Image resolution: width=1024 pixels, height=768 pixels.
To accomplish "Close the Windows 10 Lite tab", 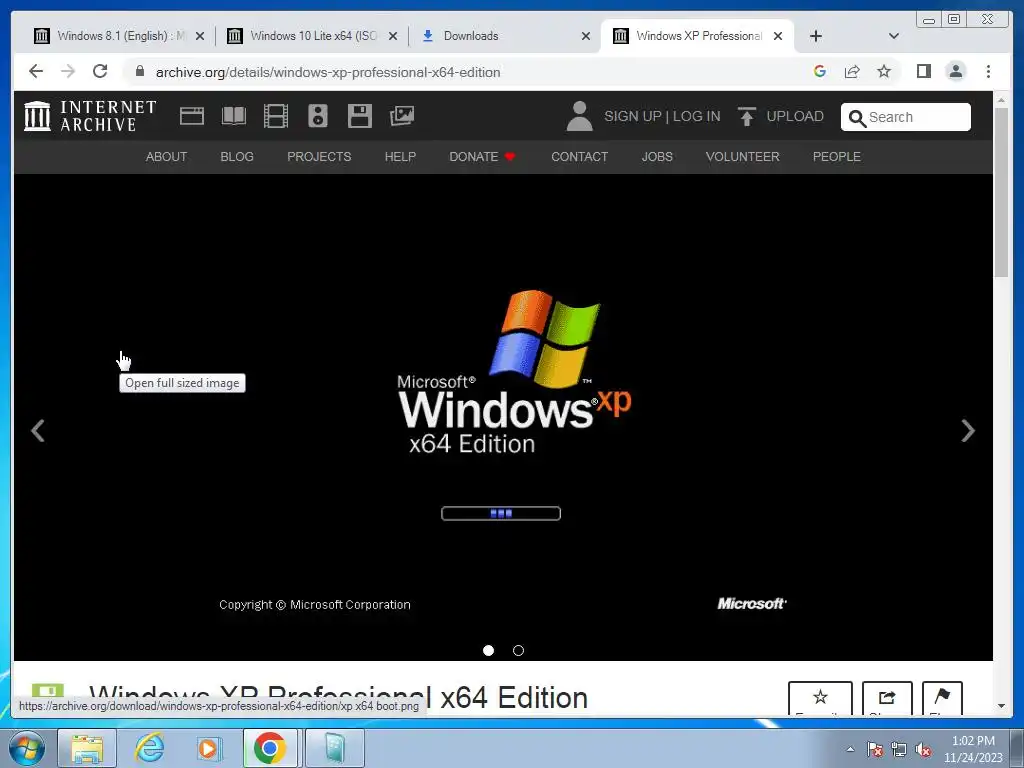I will [393, 36].
